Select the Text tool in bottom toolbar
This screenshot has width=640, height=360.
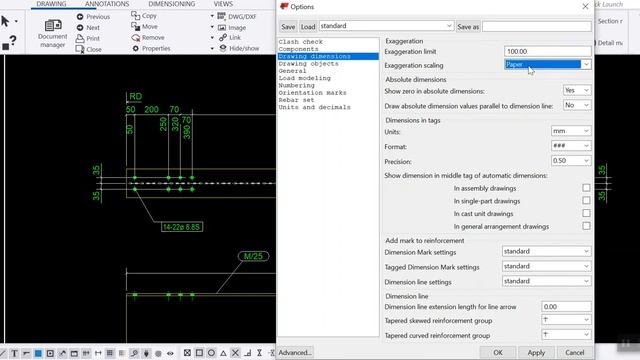click(14, 353)
